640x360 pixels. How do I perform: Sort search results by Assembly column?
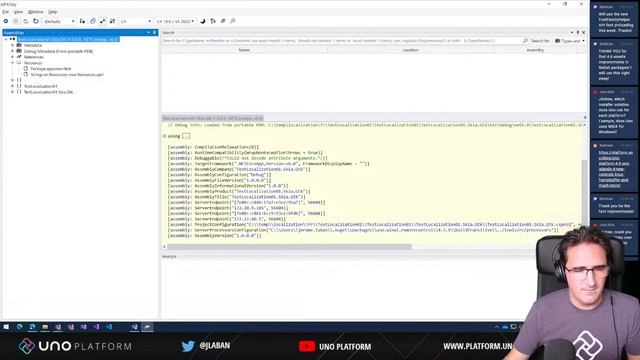[x=535, y=50]
